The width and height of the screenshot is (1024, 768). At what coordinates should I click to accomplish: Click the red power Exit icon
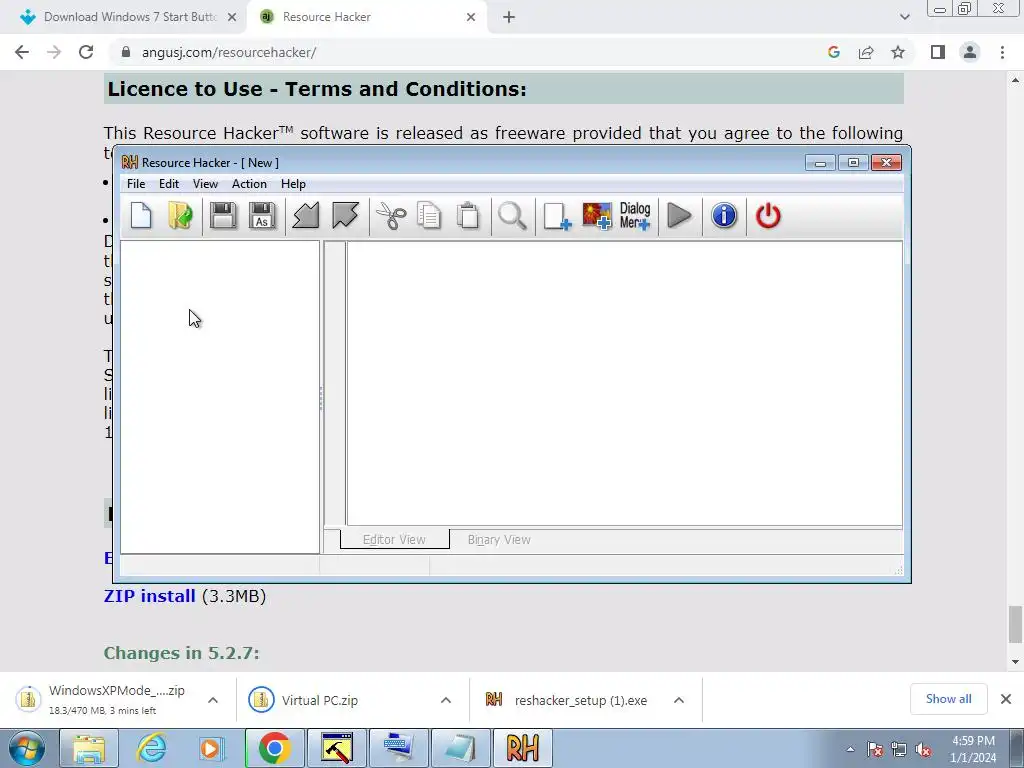pyautogui.click(x=768, y=216)
